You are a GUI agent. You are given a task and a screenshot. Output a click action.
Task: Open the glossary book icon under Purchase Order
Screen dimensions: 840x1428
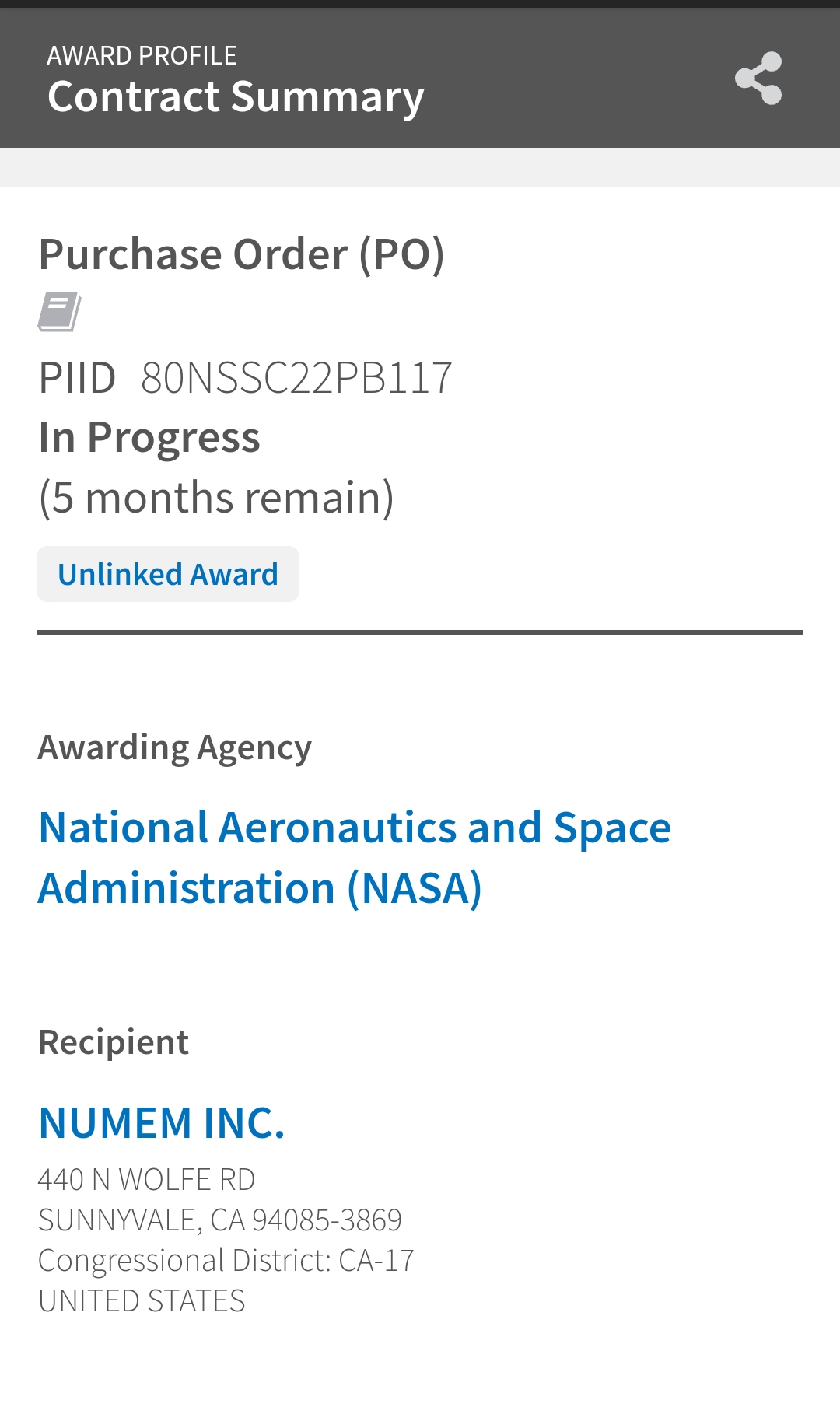(60, 312)
